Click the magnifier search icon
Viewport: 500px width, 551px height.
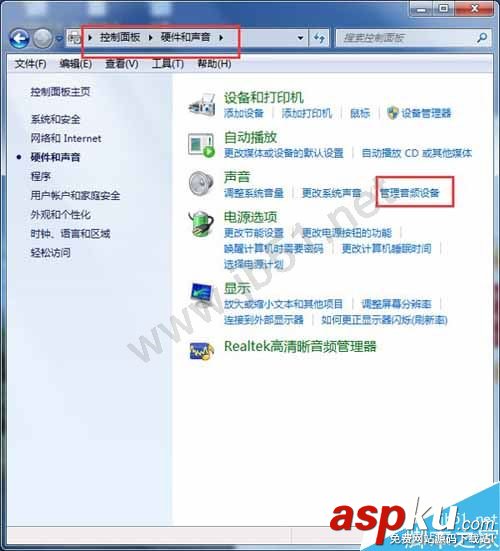click(x=482, y=38)
